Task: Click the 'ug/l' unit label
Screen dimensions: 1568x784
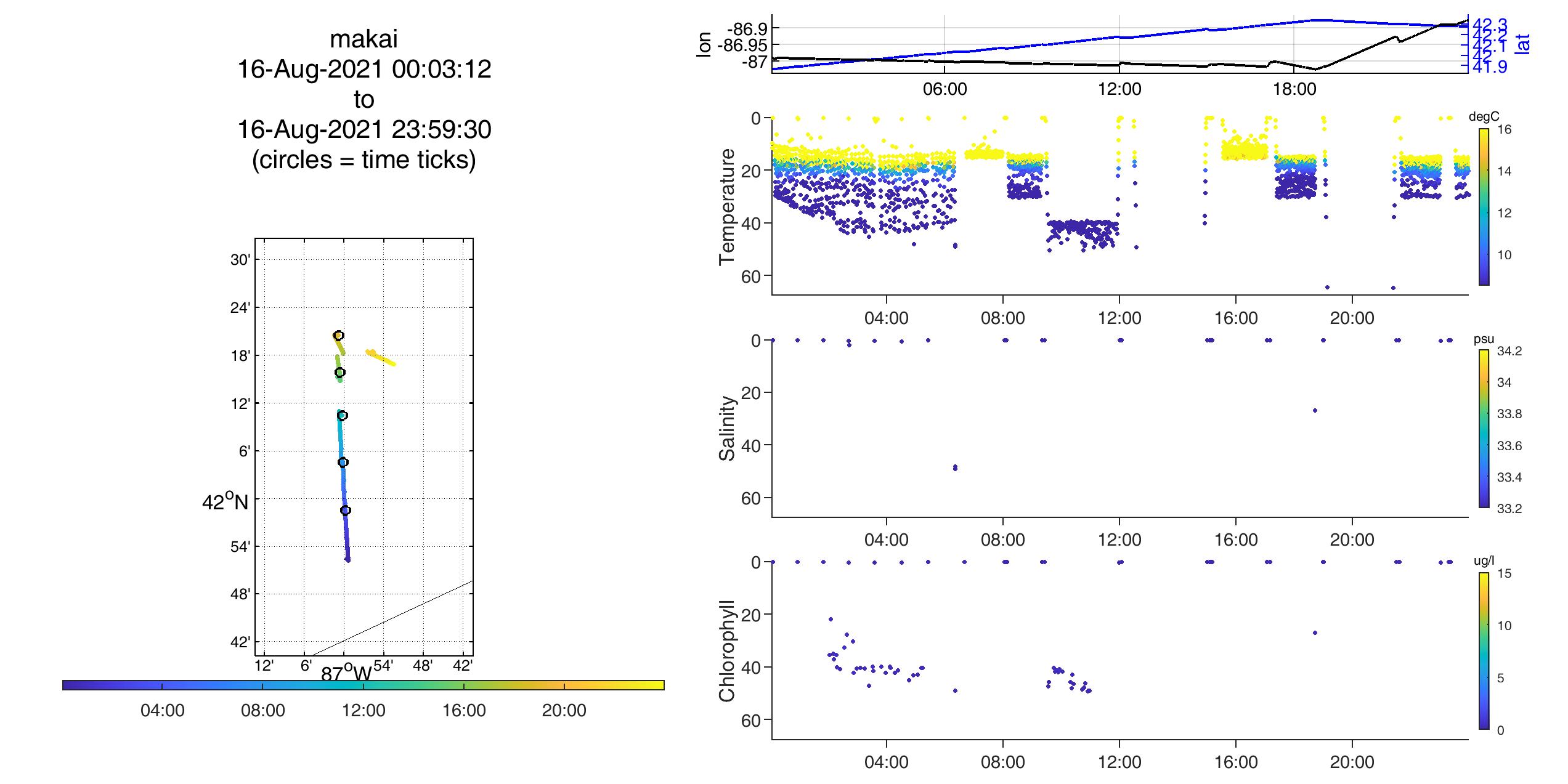Action: (x=1484, y=562)
